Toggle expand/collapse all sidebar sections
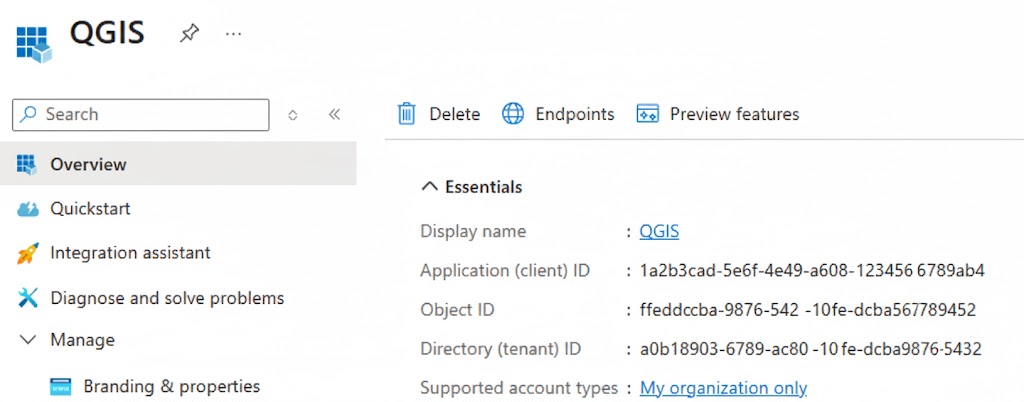The height and width of the screenshot is (402, 1024). point(293,115)
